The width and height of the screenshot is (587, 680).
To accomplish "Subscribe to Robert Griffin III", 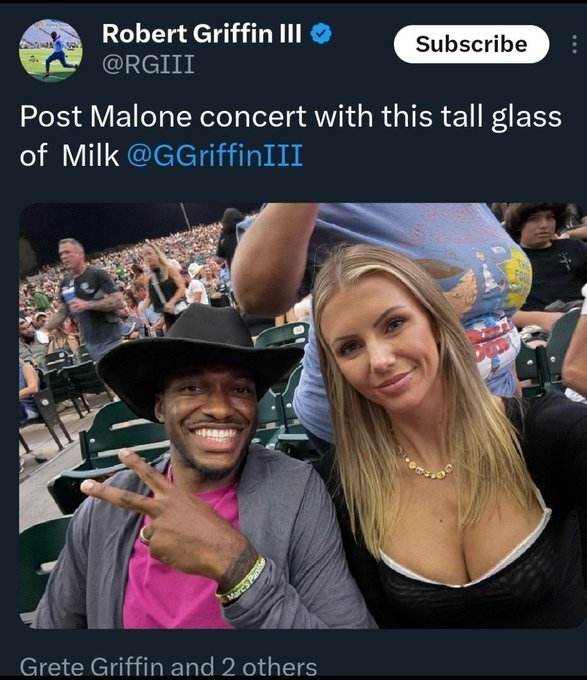I will pos(471,44).
